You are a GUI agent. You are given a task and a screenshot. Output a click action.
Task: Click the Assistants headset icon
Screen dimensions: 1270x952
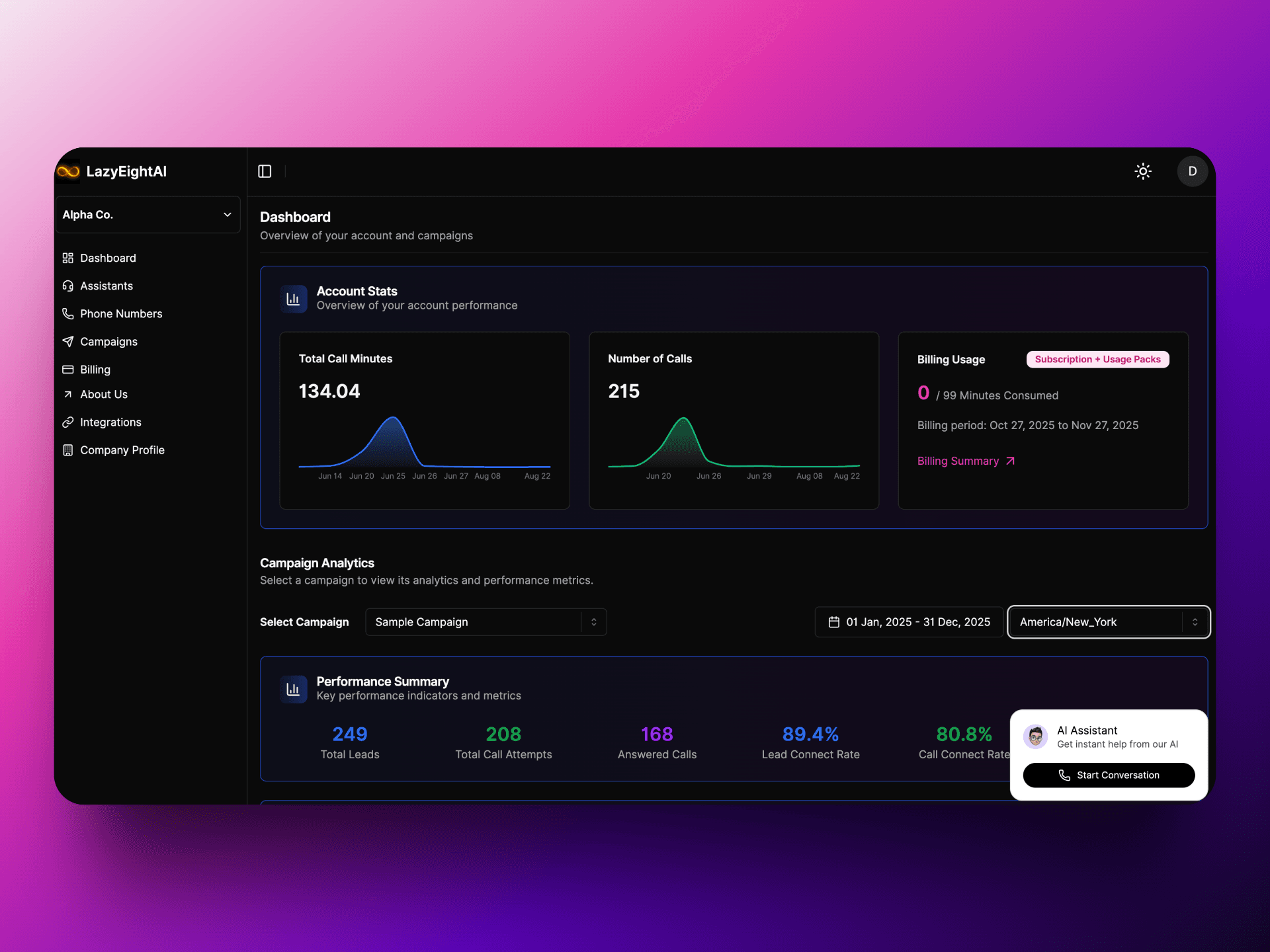tap(67, 286)
